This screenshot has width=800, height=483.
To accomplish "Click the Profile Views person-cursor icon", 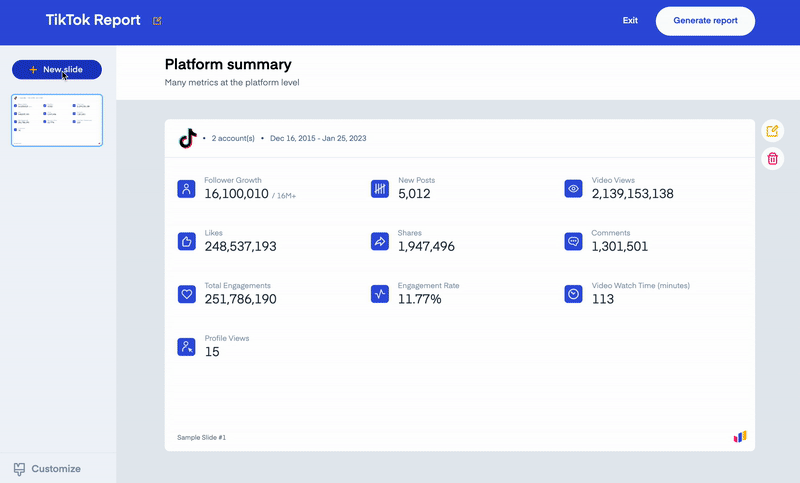I will [186, 347].
